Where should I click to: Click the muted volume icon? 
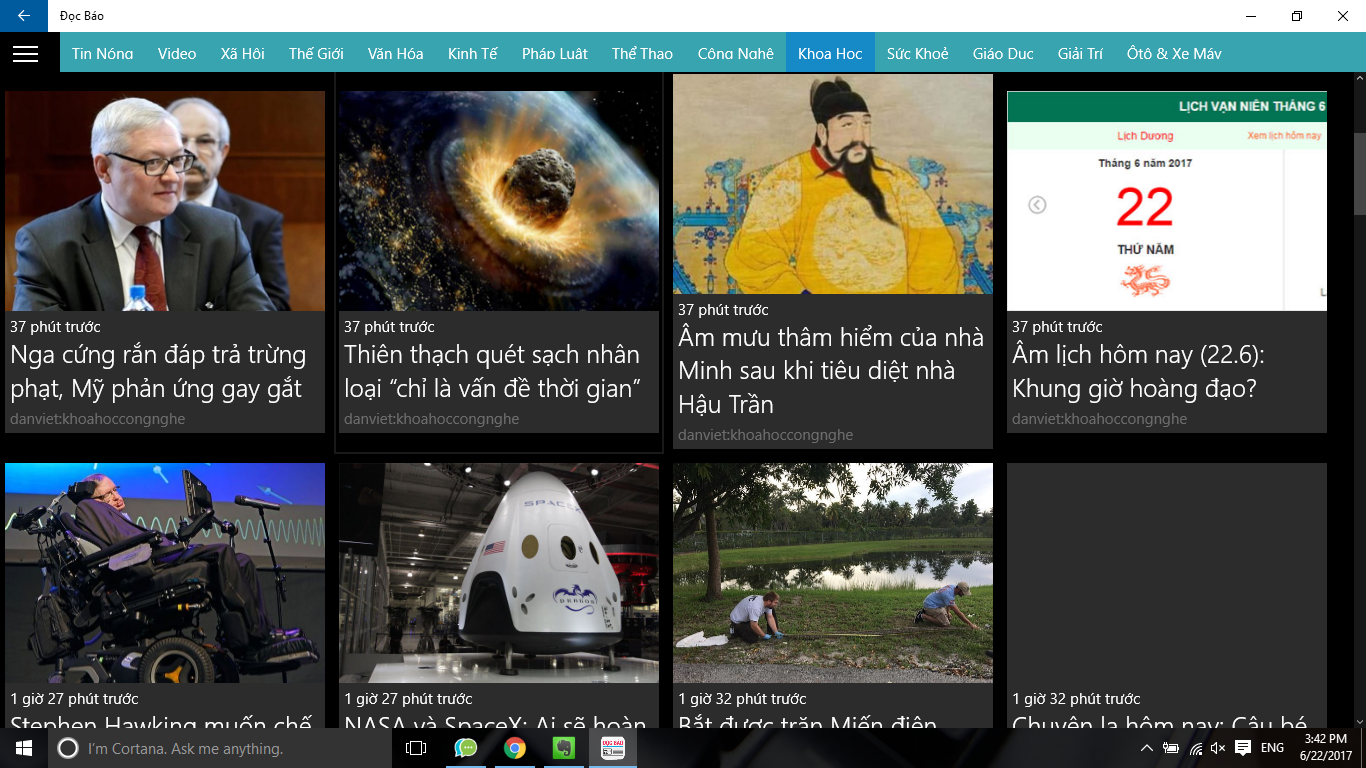click(1218, 748)
